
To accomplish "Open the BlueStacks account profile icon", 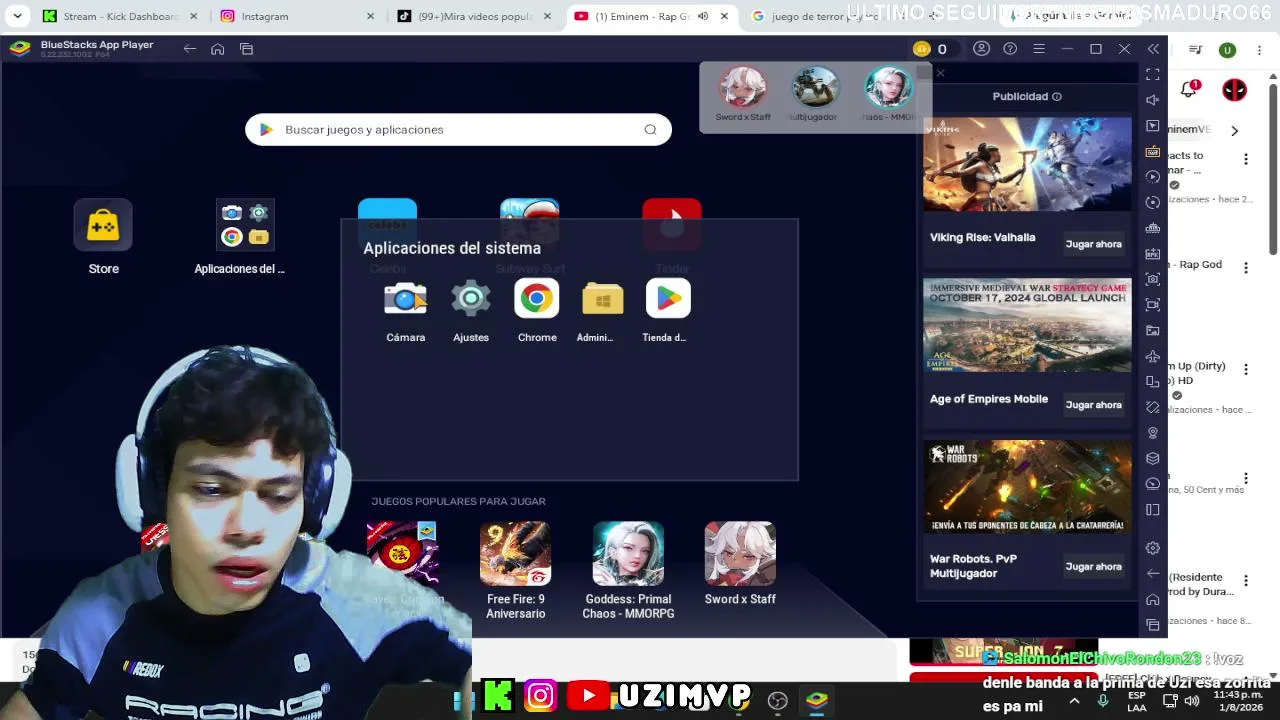I will (981, 49).
